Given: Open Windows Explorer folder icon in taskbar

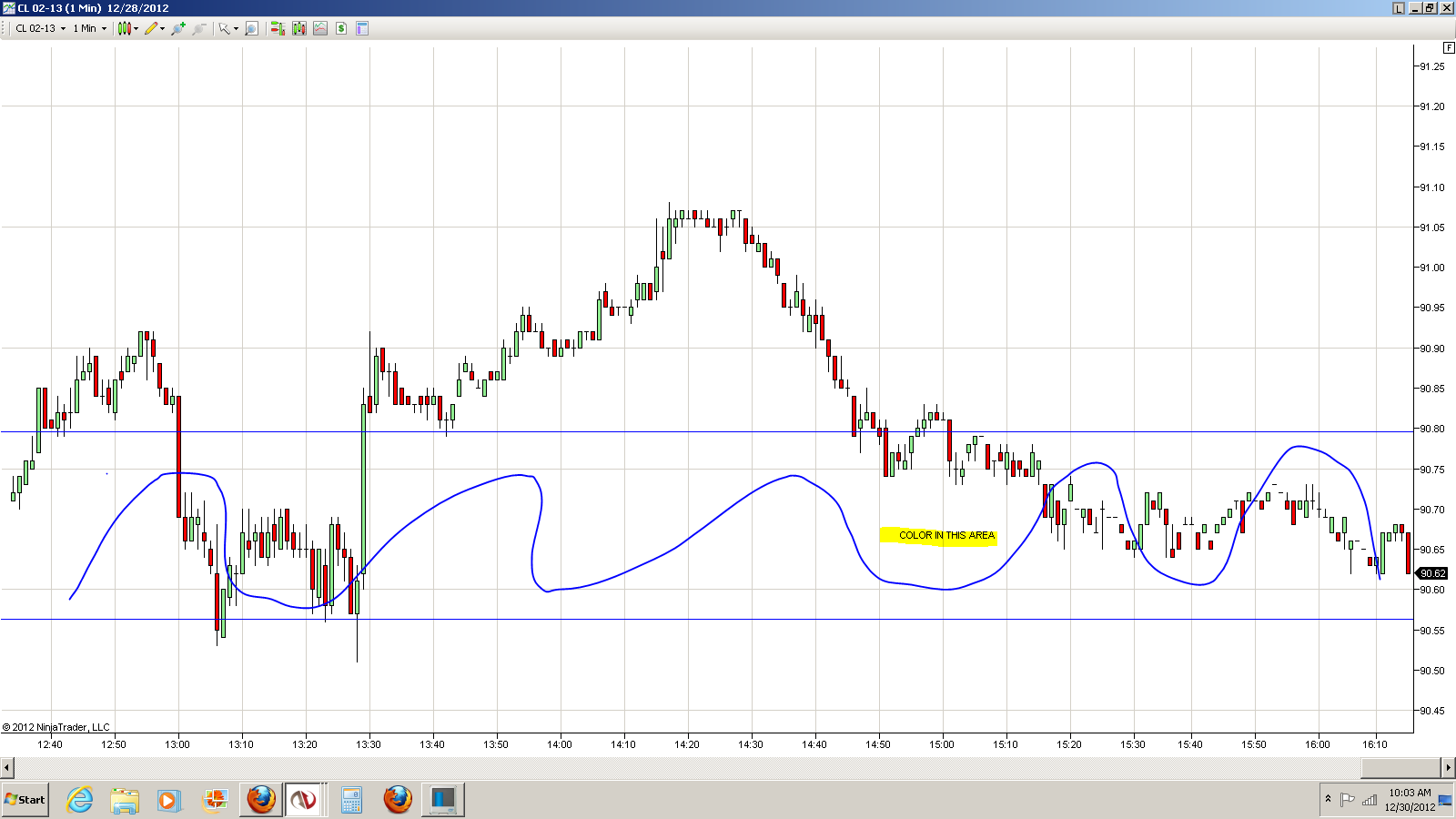Looking at the screenshot, I should click(125, 800).
